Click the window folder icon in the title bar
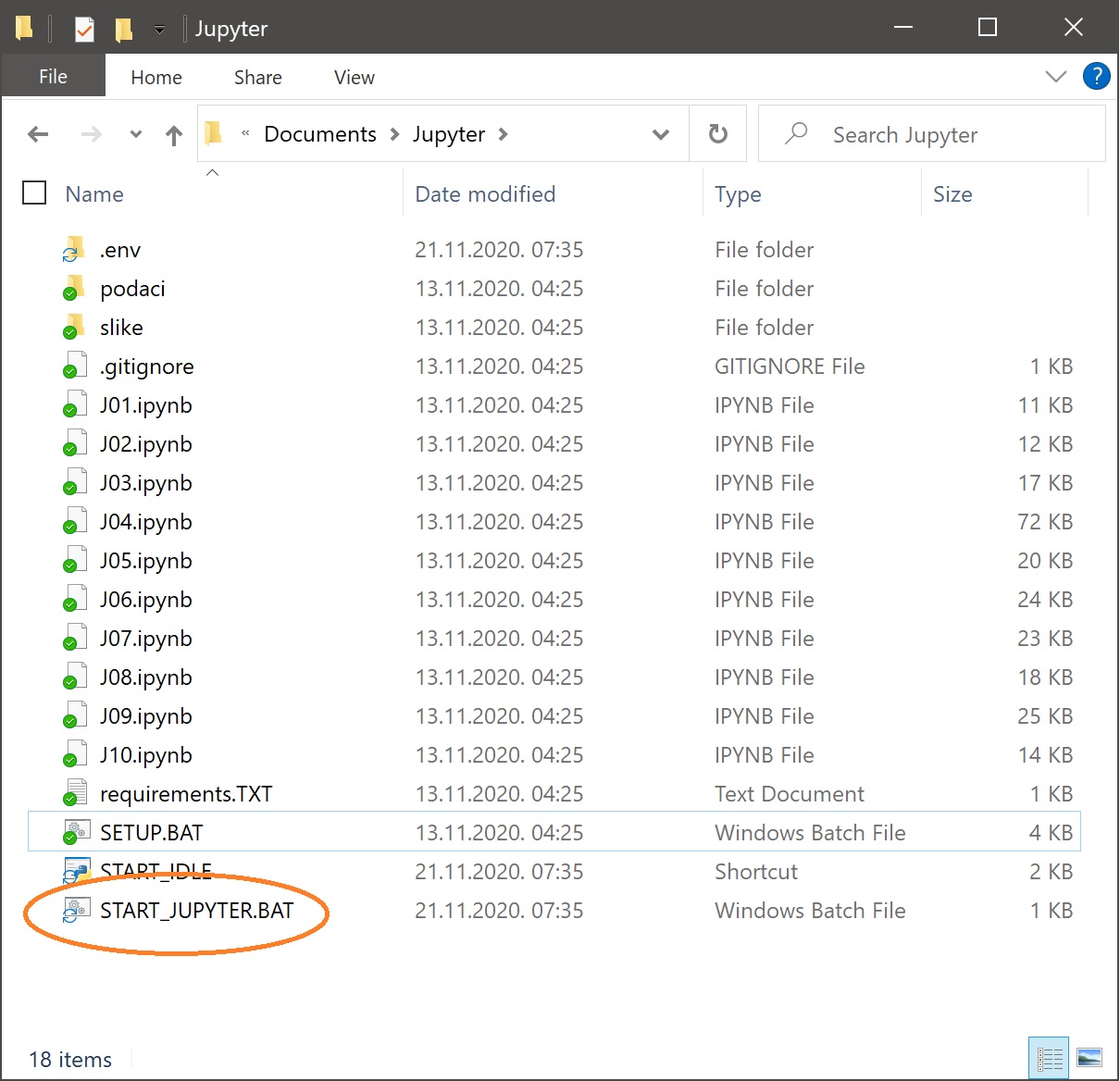 24,28
